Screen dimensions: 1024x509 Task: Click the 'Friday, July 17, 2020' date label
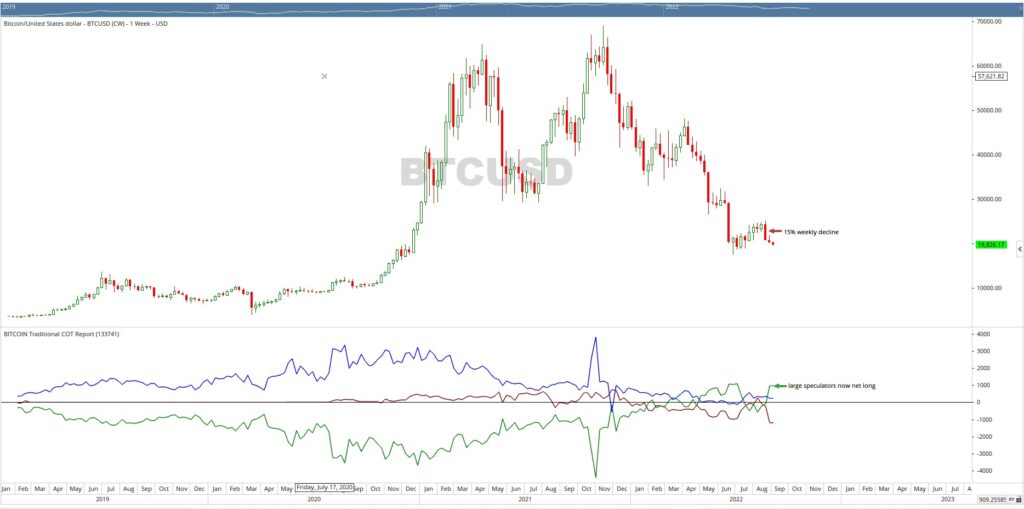tap(325, 487)
